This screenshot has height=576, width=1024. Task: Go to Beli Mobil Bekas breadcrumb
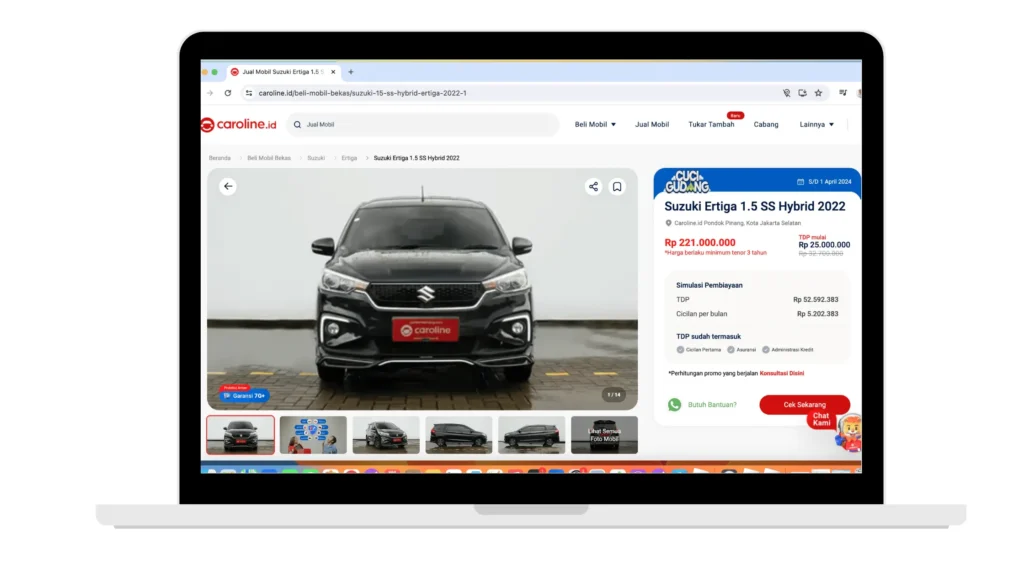pyautogui.click(x=269, y=158)
